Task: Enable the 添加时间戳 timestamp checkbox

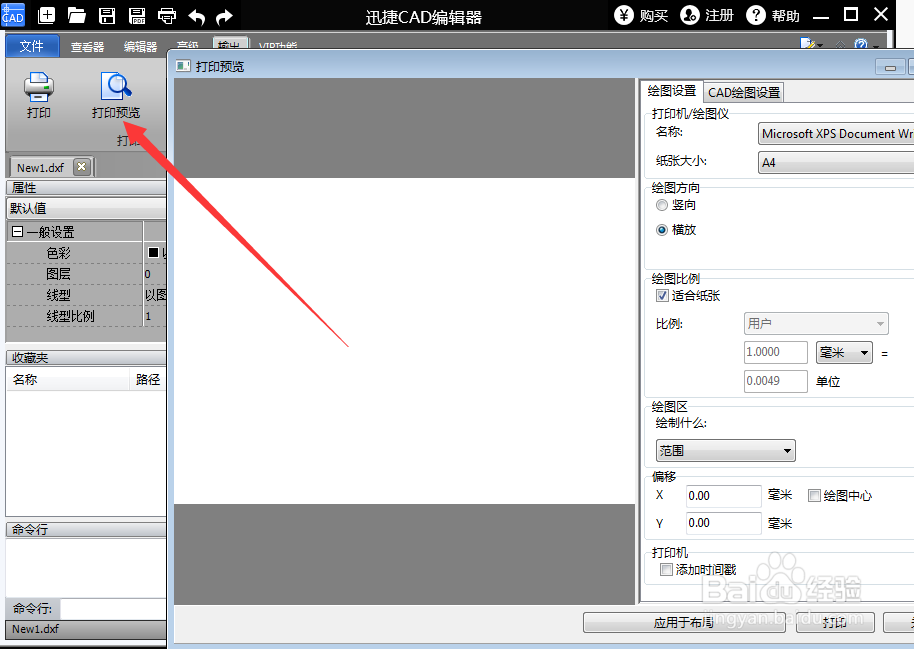Action: (666, 570)
